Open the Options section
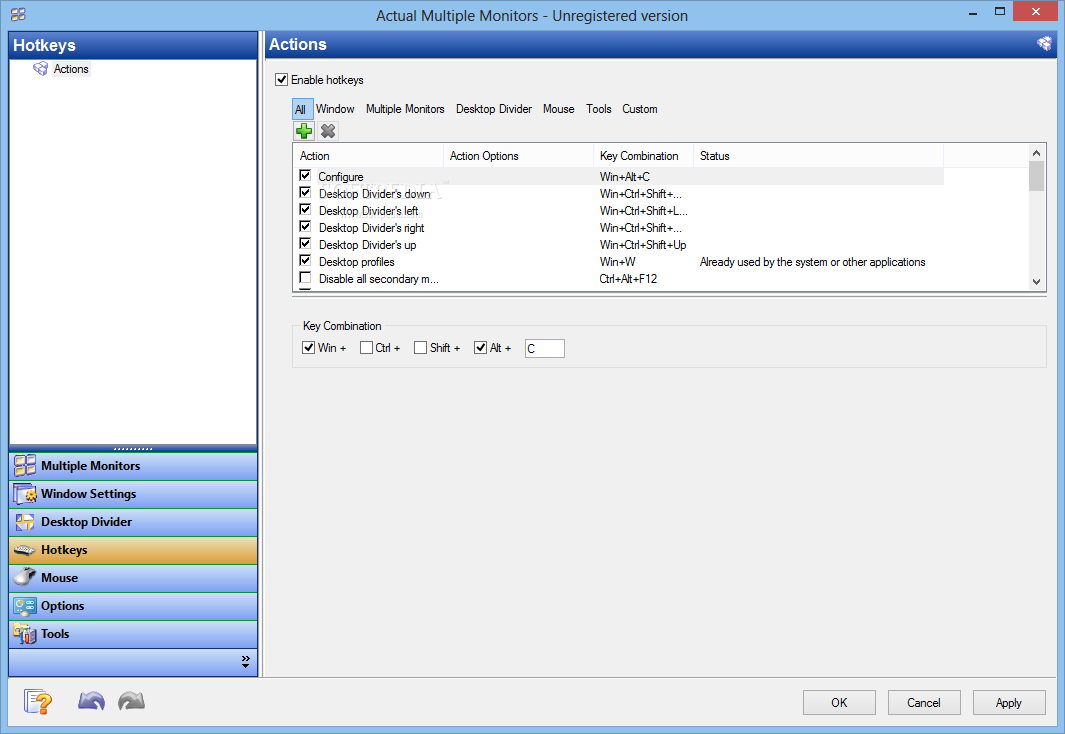 click(x=133, y=606)
